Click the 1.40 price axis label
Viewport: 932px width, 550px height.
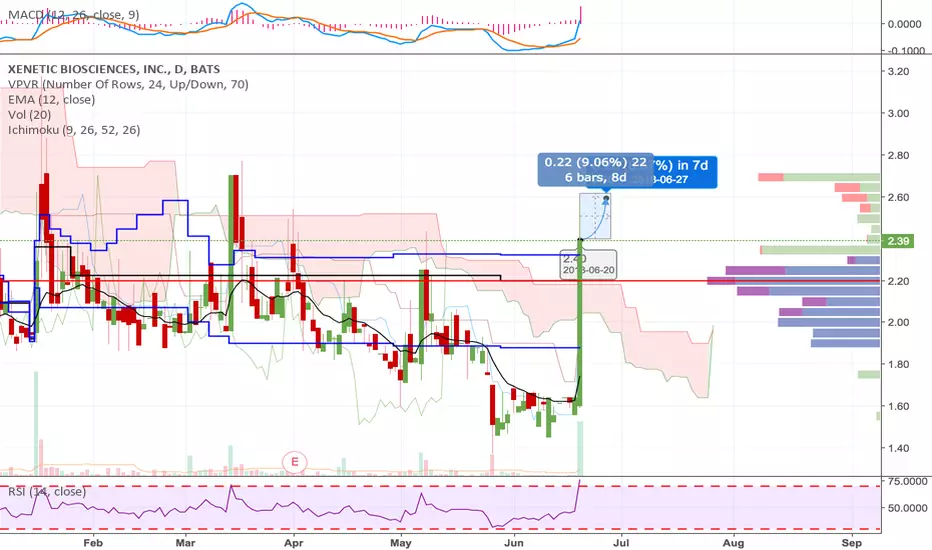pos(898,448)
